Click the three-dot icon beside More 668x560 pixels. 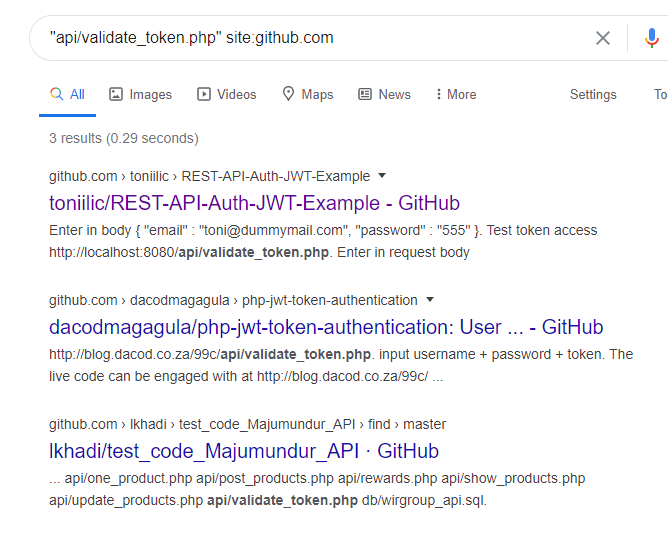point(438,94)
